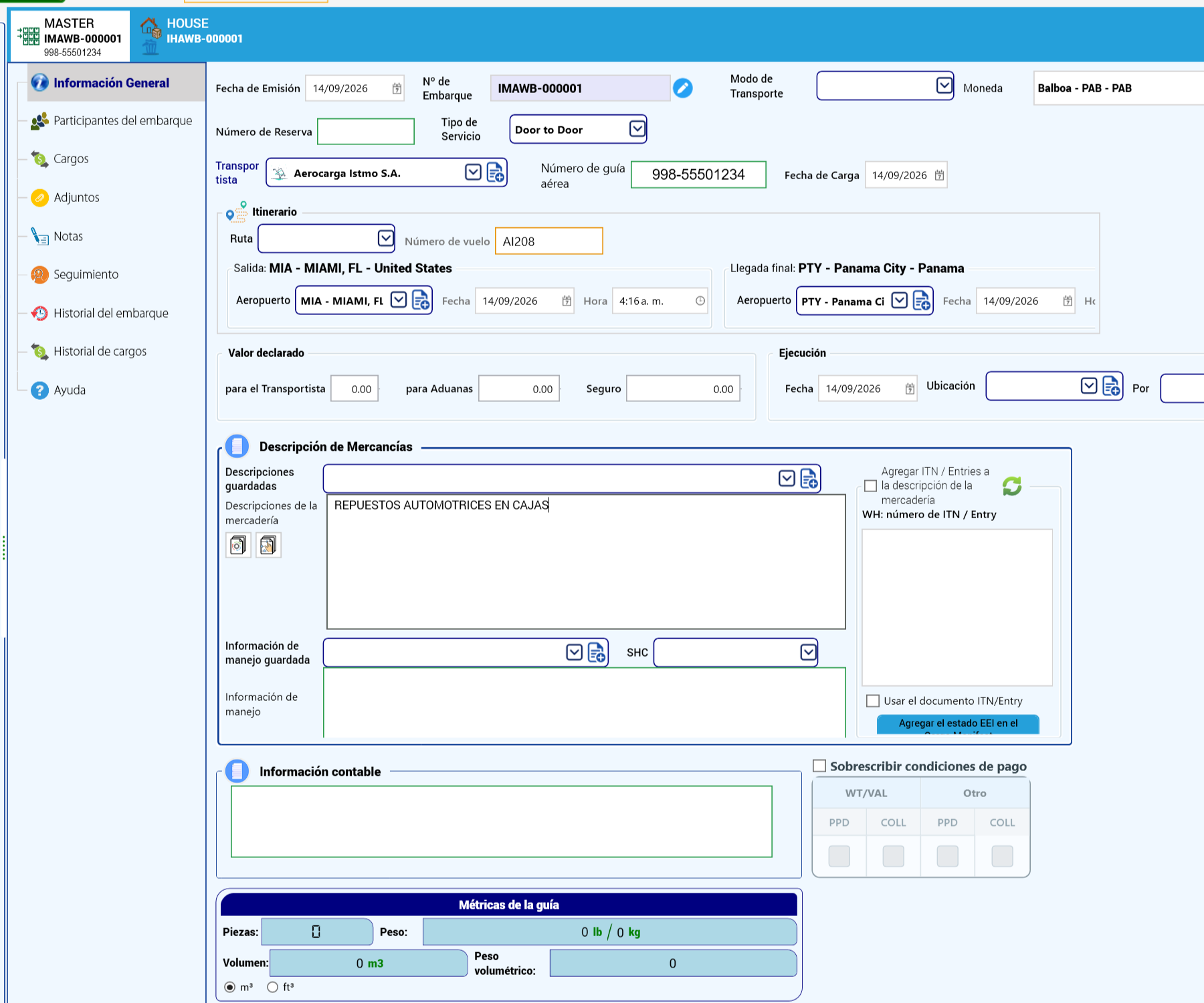The image size is (1204, 1003).
Task: Add new Ubicación entry icon
Action: tap(1111, 386)
